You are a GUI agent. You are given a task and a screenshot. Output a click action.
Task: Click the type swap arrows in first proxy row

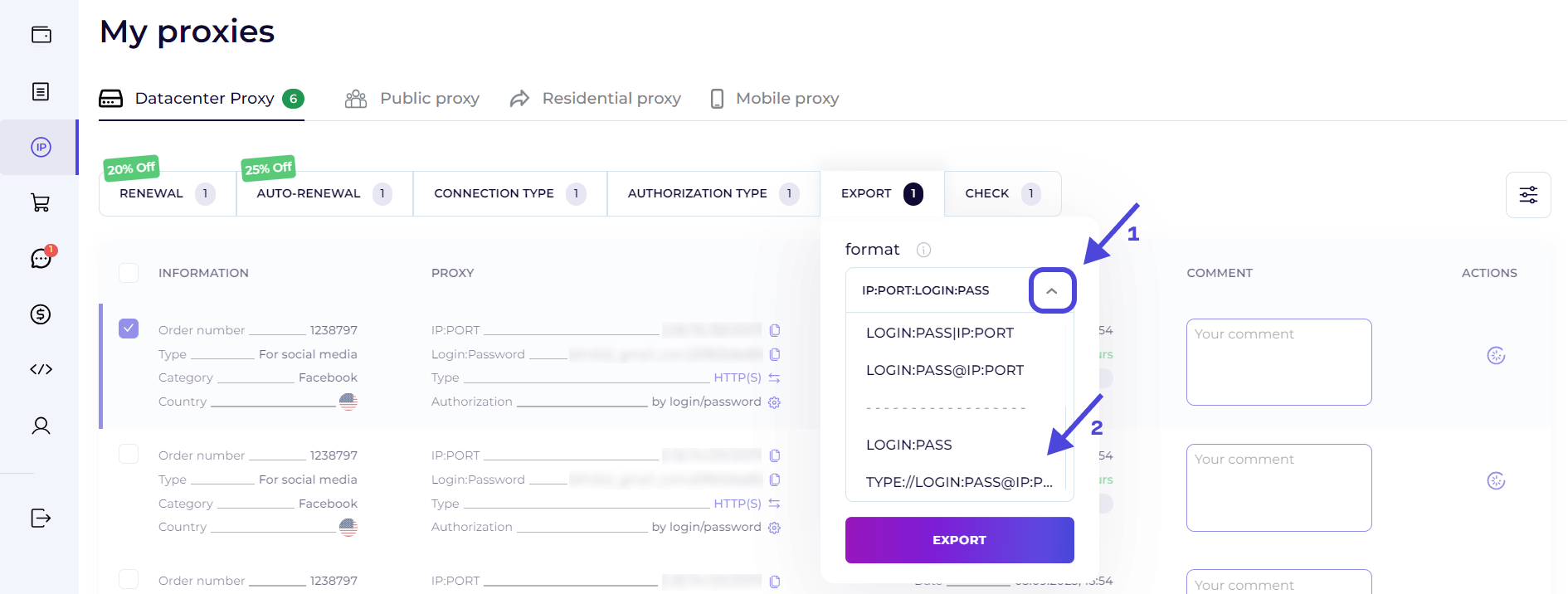pos(774,378)
